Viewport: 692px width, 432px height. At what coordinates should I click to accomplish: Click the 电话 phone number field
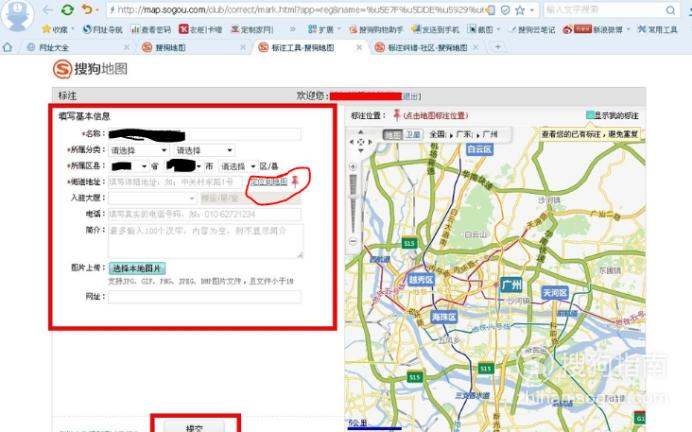(205, 214)
